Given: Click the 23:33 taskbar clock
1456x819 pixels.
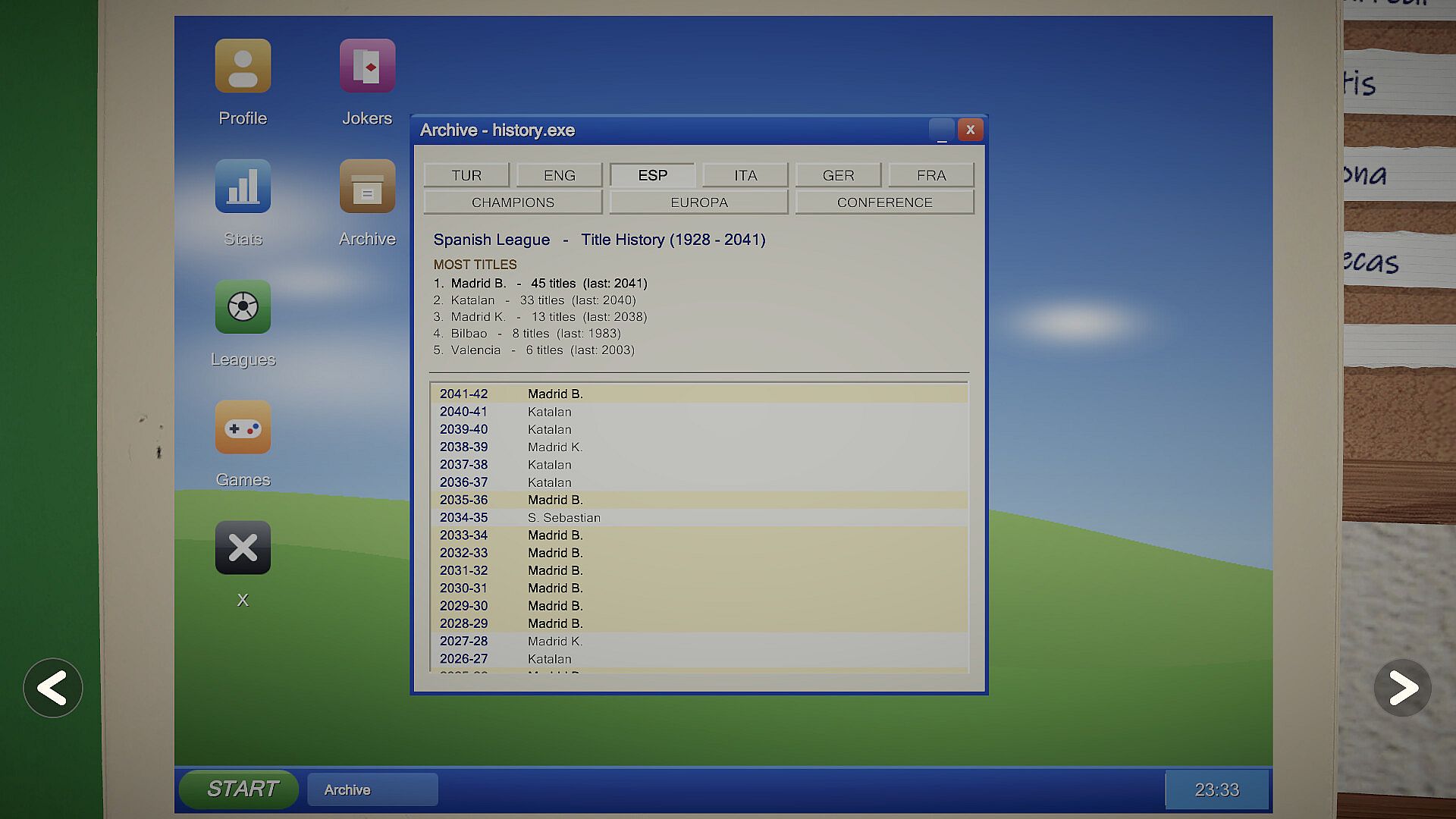Looking at the screenshot, I should (x=1216, y=789).
